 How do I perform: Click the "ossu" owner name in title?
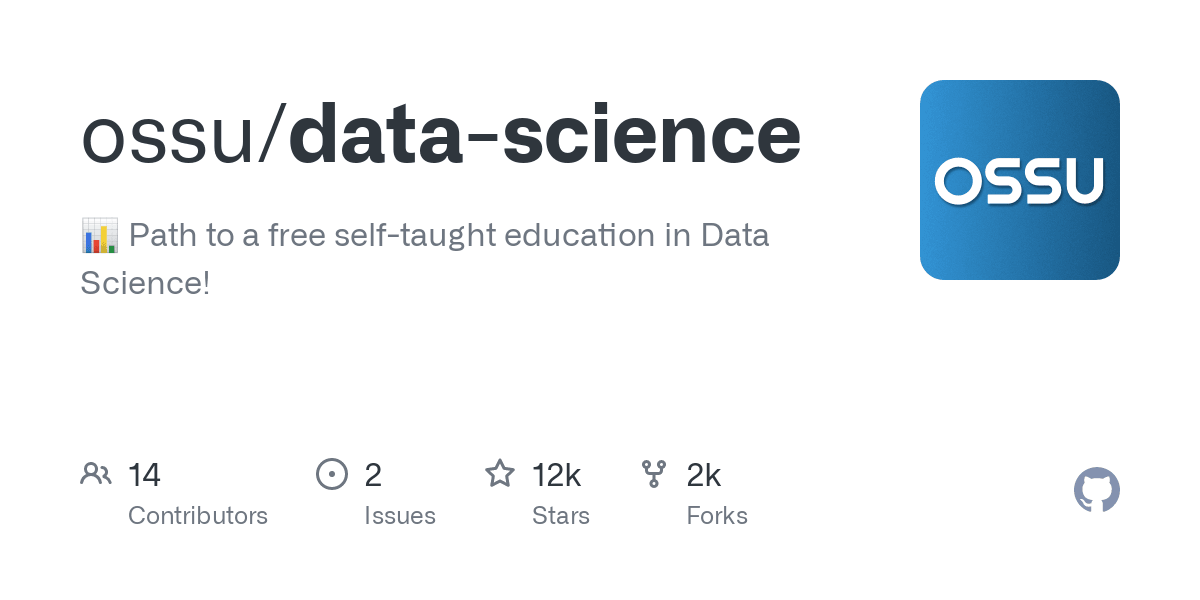(167, 135)
